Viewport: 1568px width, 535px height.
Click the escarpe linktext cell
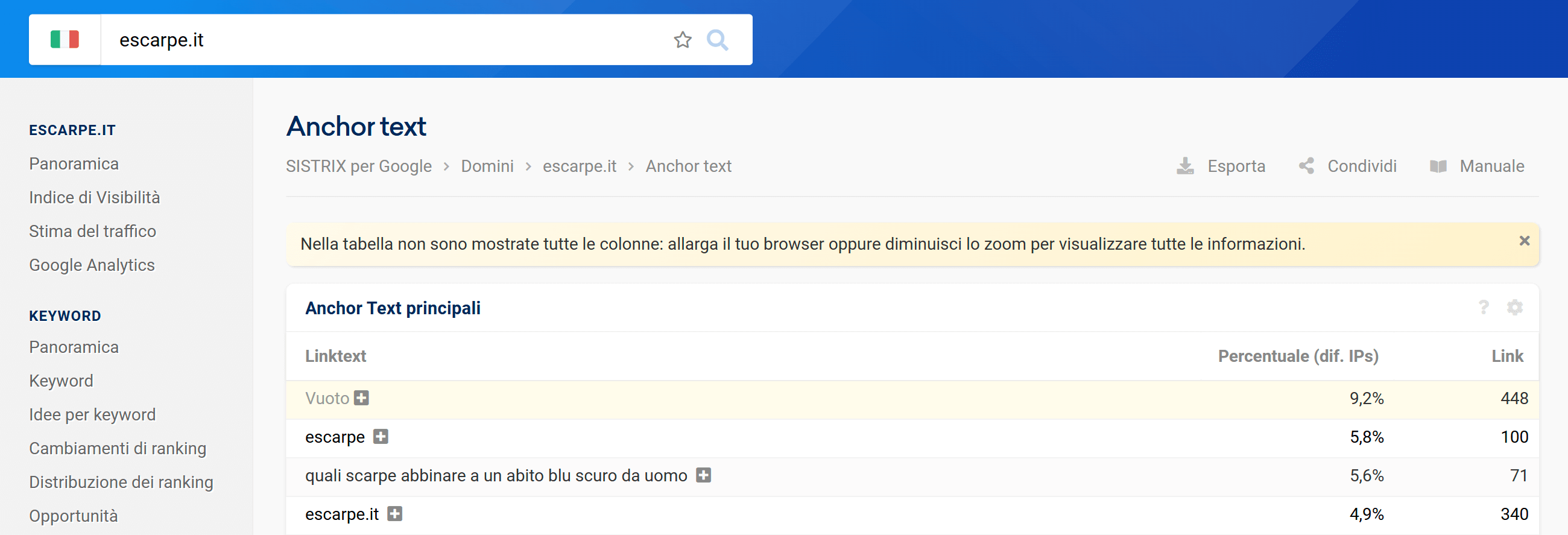click(335, 437)
